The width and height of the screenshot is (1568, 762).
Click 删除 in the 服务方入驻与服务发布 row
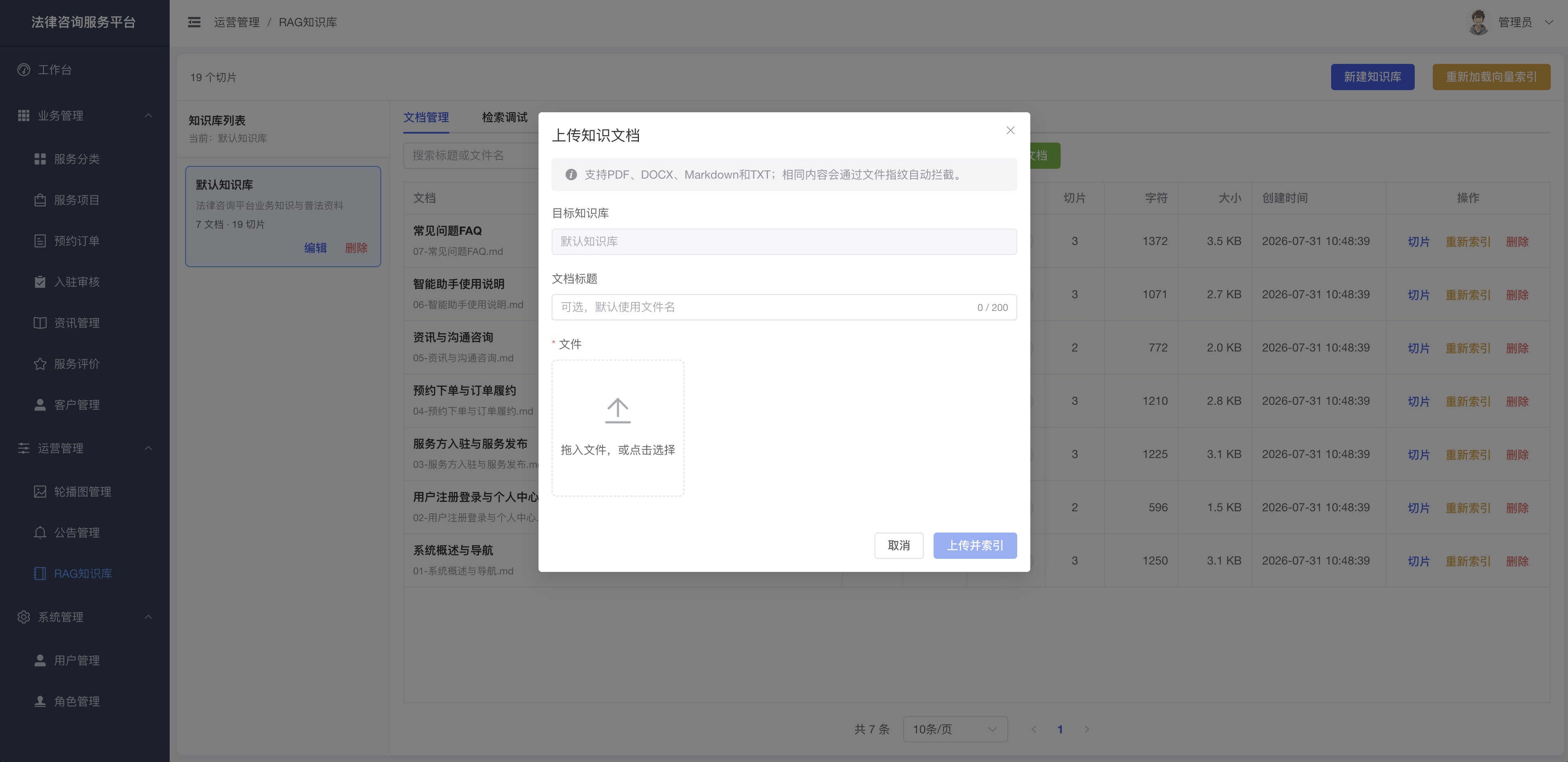[x=1517, y=455]
